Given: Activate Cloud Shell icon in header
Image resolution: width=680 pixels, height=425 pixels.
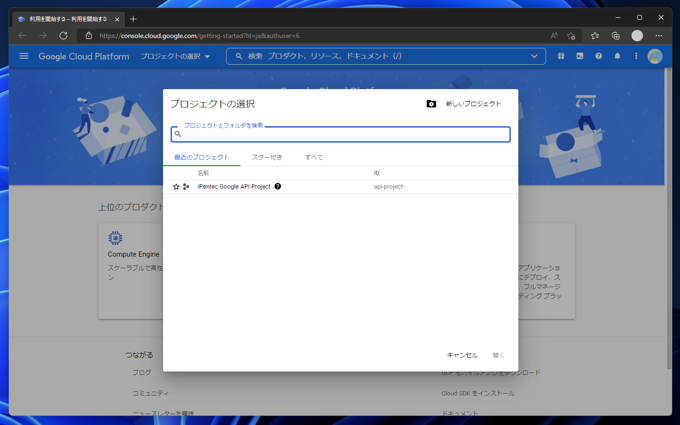Looking at the screenshot, I should pyautogui.click(x=580, y=56).
